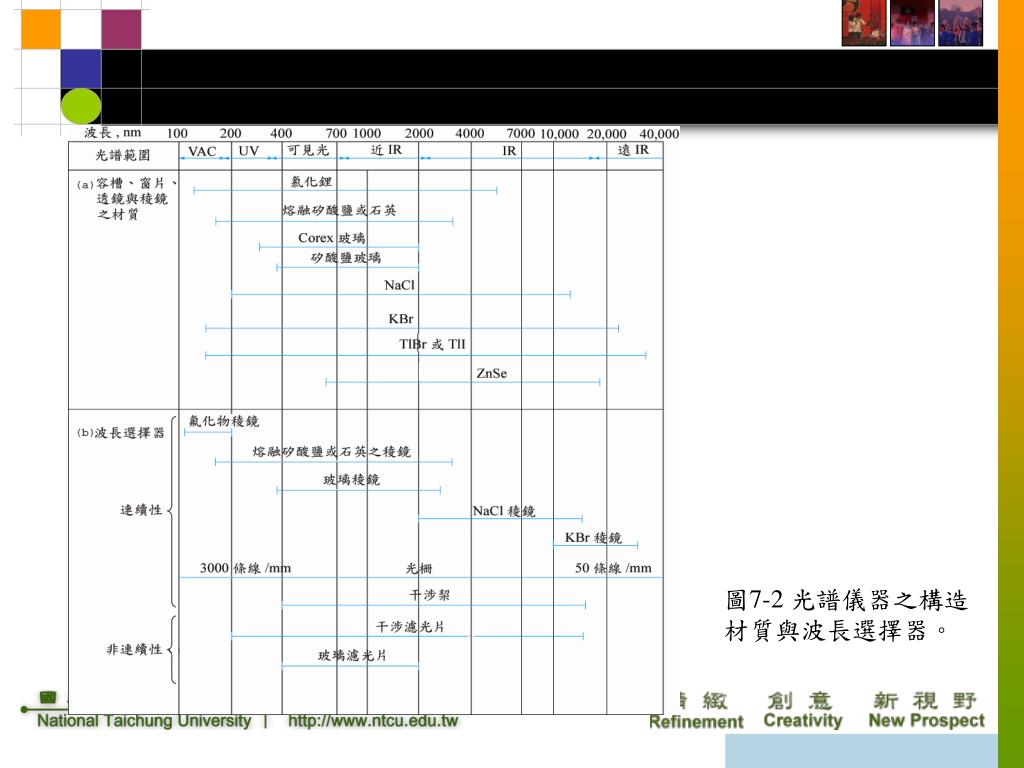
Task: Click the 'VAC' spectral region label
Action: click(x=202, y=152)
